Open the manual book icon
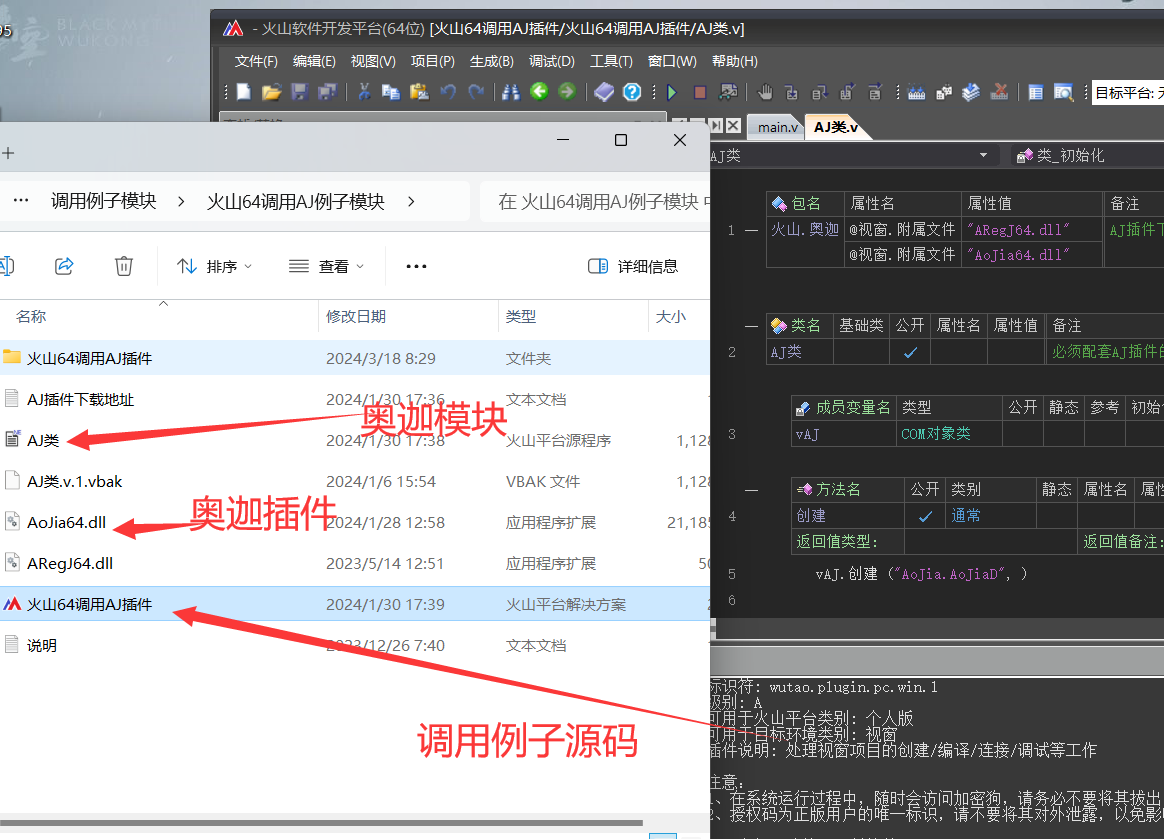This screenshot has width=1164, height=839. click(604, 91)
